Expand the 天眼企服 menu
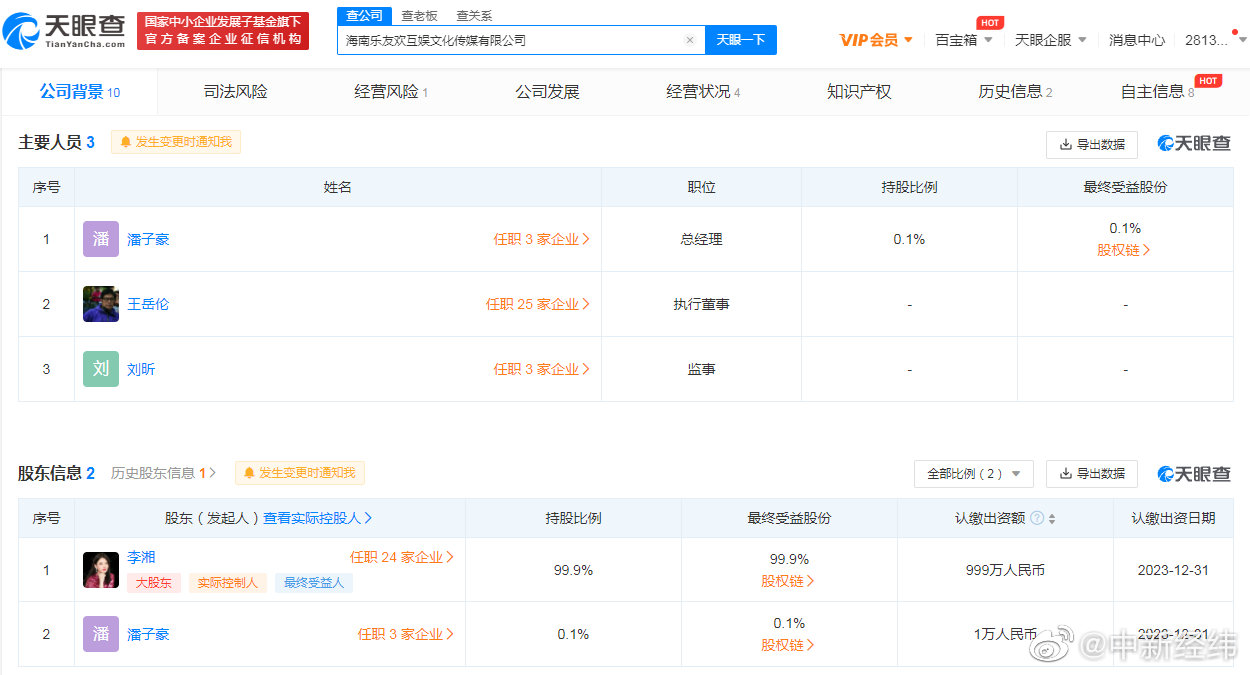Viewport: 1250px width, 675px height. (1051, 40)
